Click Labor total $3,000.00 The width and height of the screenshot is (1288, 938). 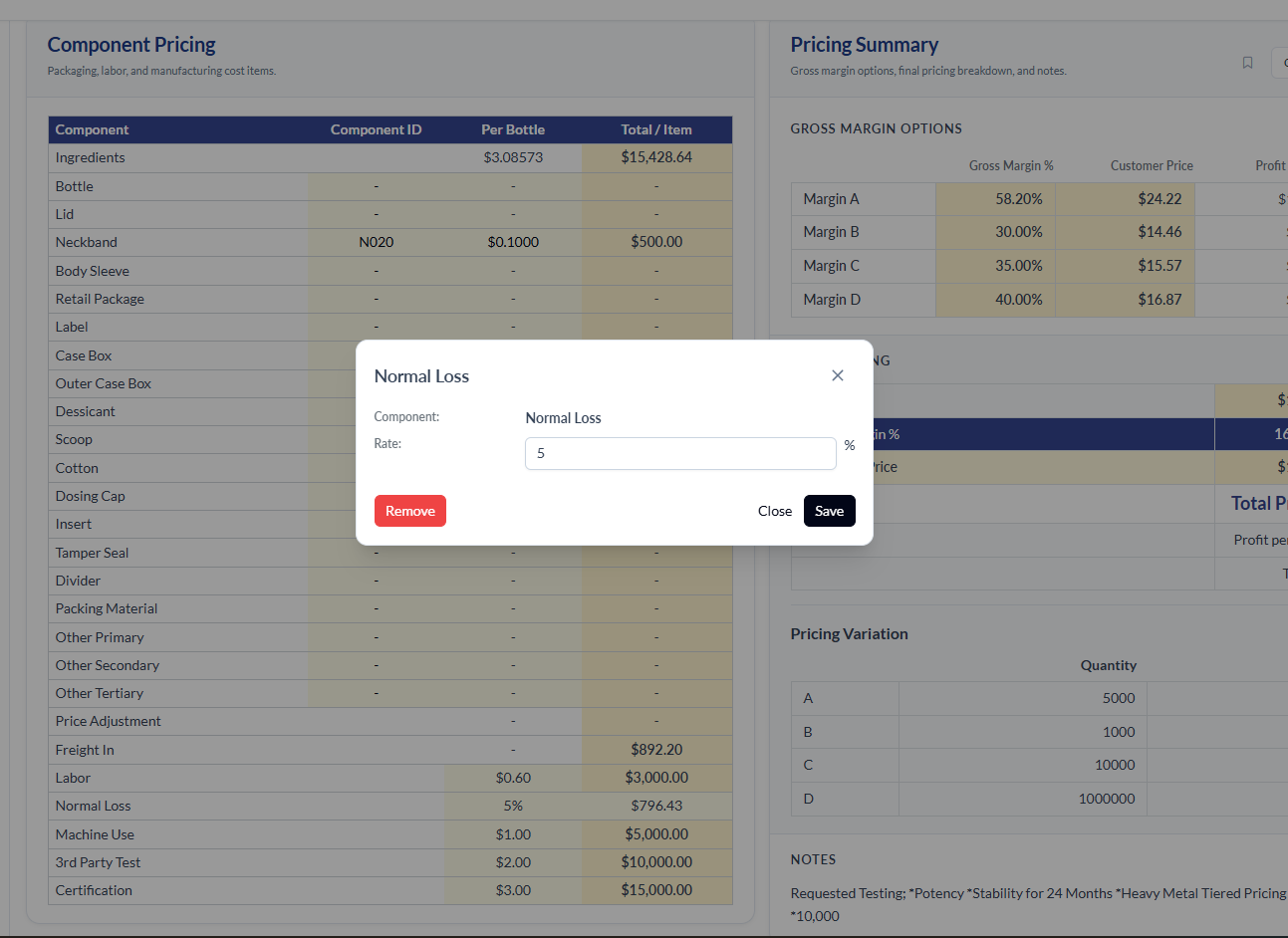click(656, 778)
